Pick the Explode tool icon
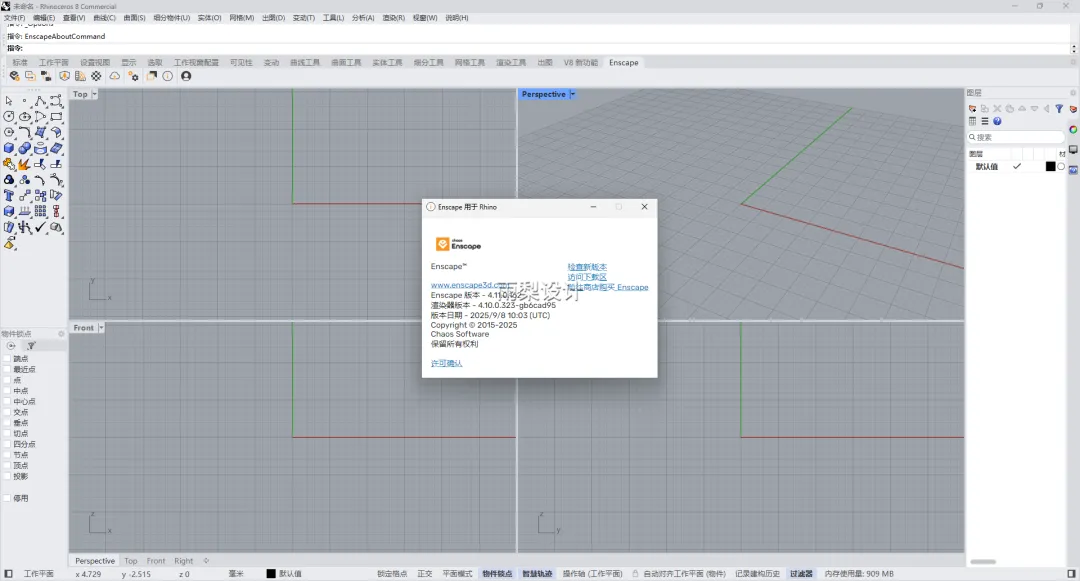 coord(24,164)
